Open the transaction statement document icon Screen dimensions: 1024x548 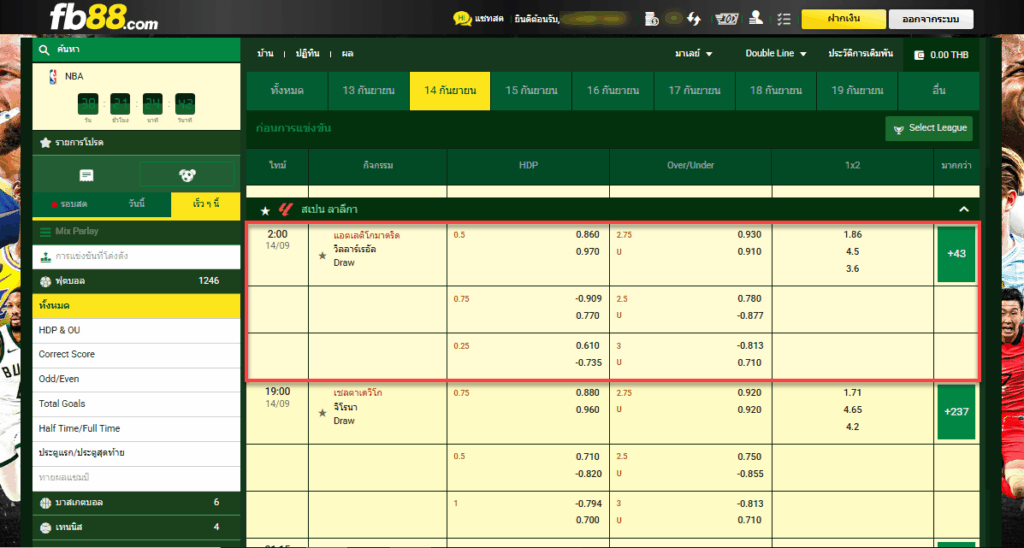click(651, 19)
